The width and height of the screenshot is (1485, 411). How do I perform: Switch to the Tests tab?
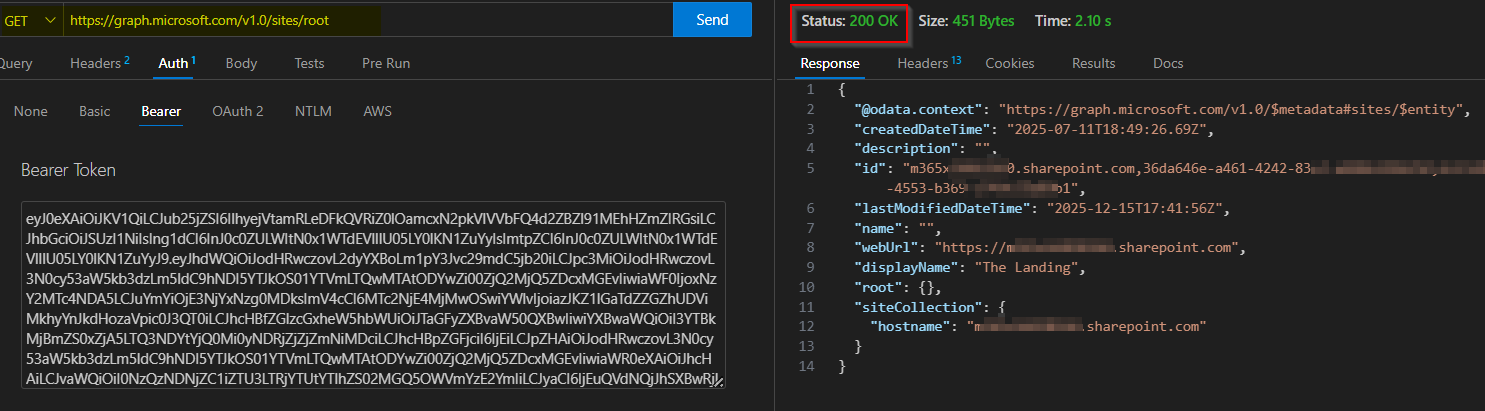click(309, 63)
